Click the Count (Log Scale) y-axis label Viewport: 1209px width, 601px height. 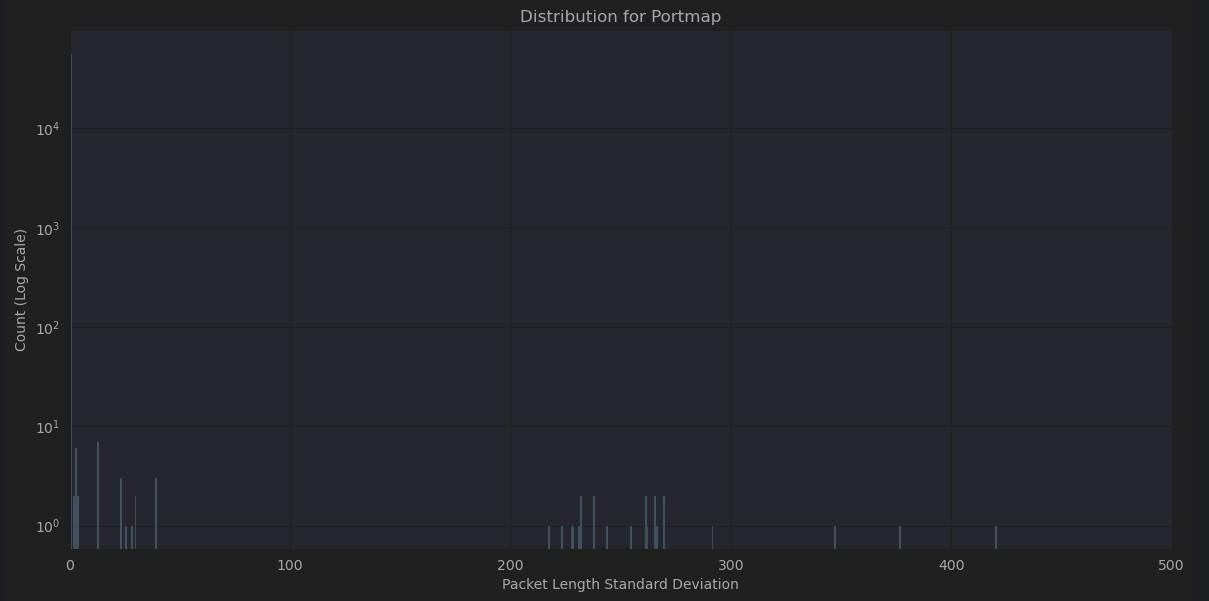(21, 290)
